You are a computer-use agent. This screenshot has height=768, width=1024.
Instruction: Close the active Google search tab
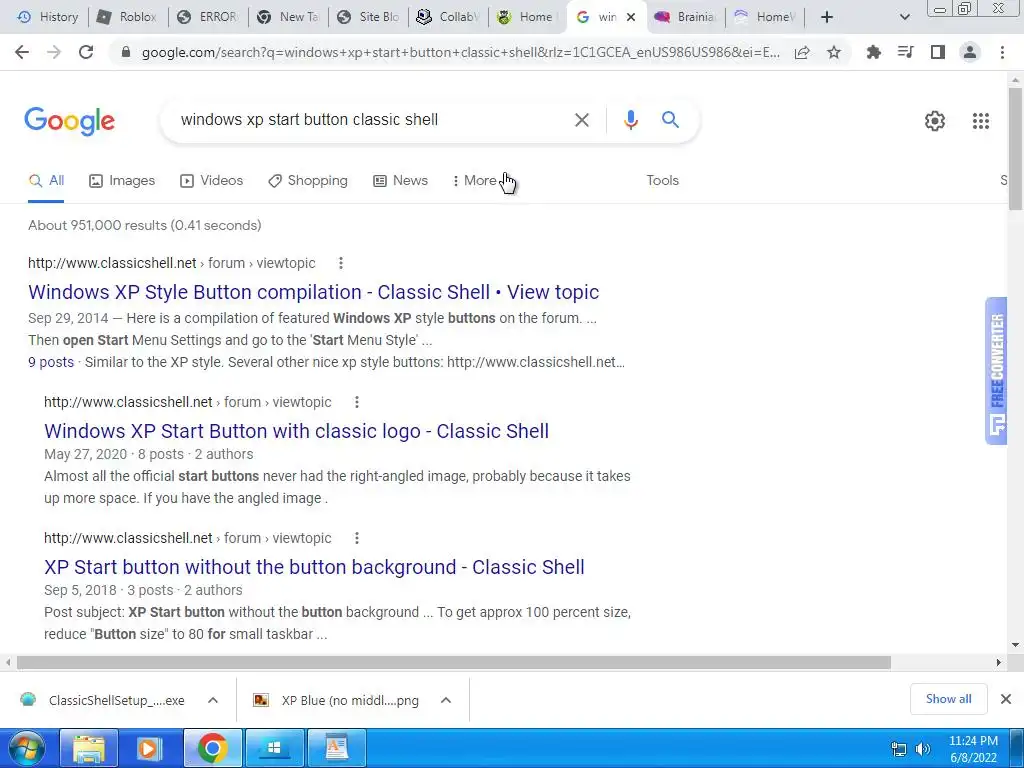pyautogui.click(x=631, y=17)
